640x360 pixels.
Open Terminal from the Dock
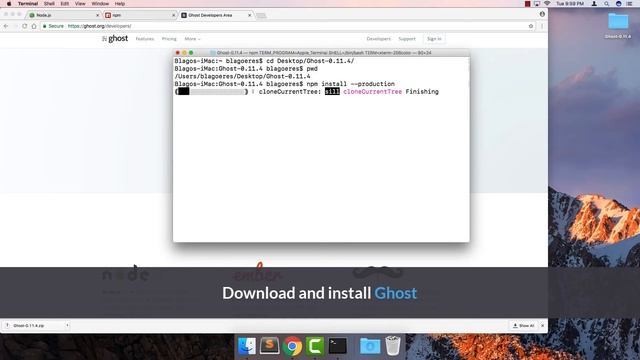(338, 346)
